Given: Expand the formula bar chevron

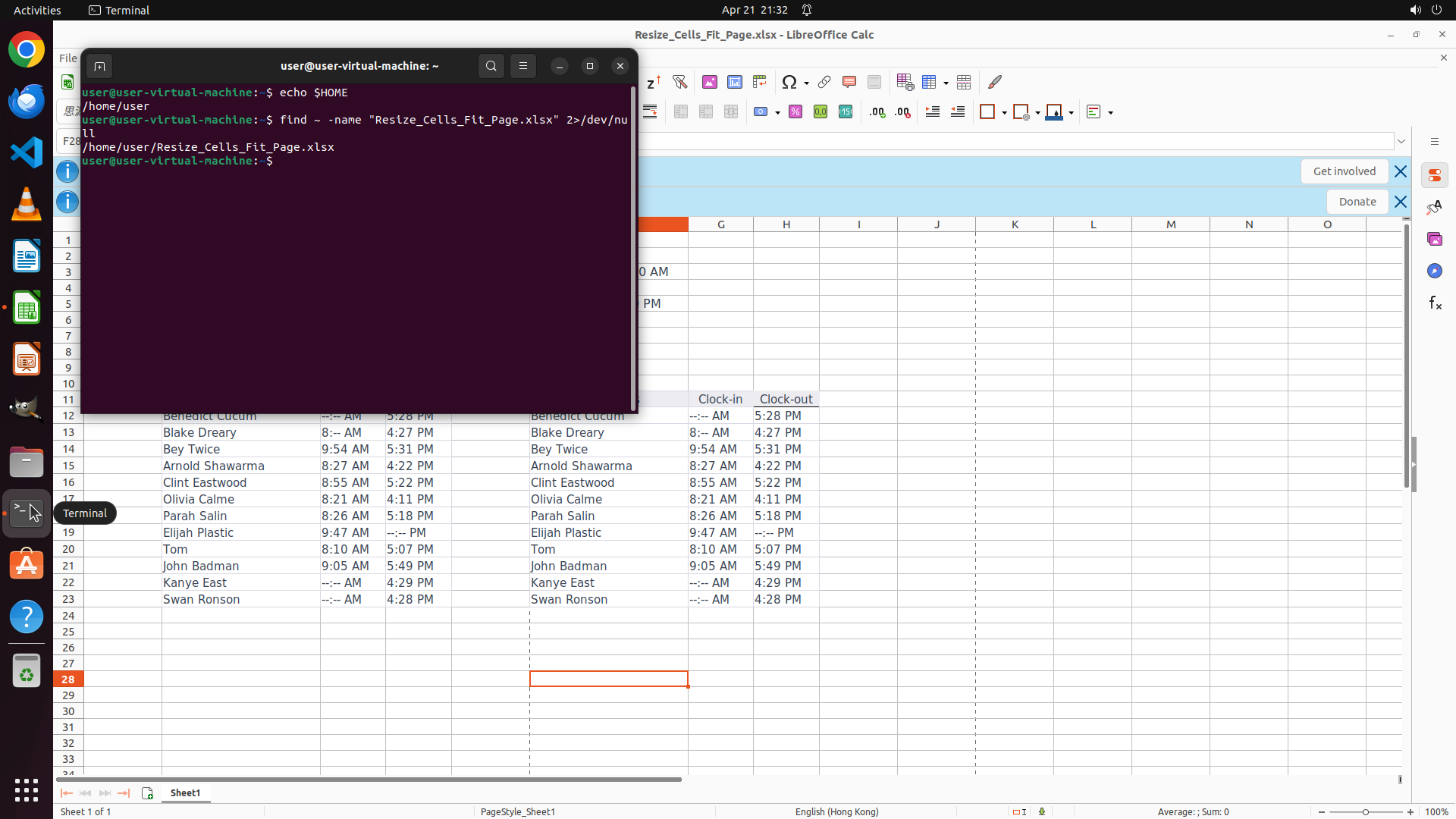Looking at the screenshot, I should point(1401,141).
